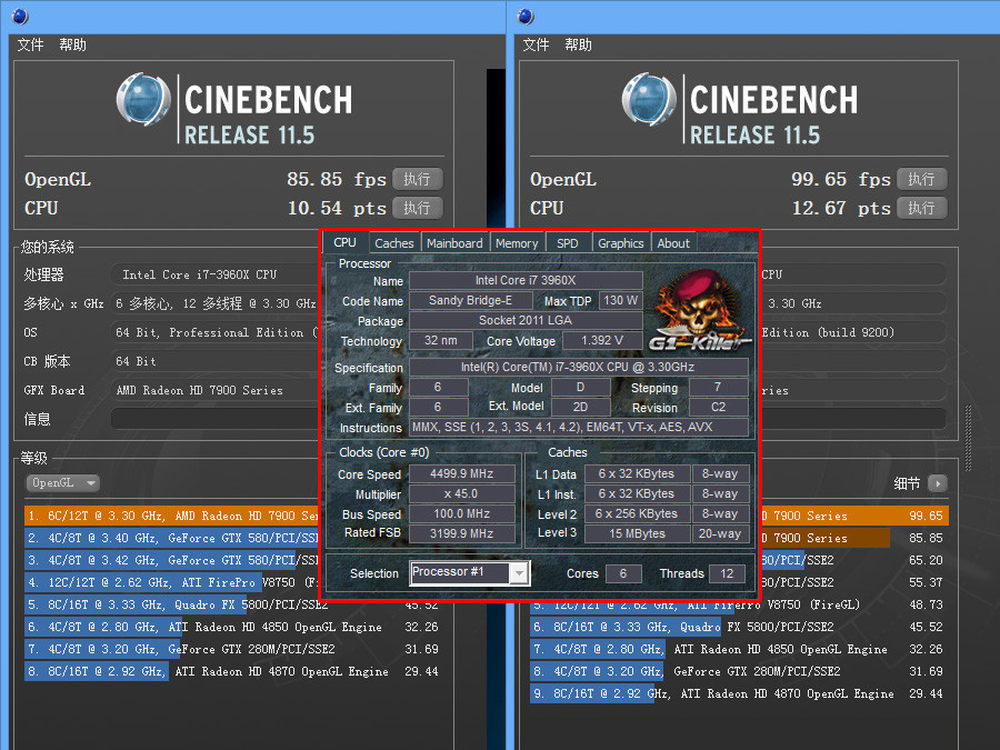1000x750 pixels.
Task: Click the 65.20 score row in right ranking
Action: click(x=855, y=560)
